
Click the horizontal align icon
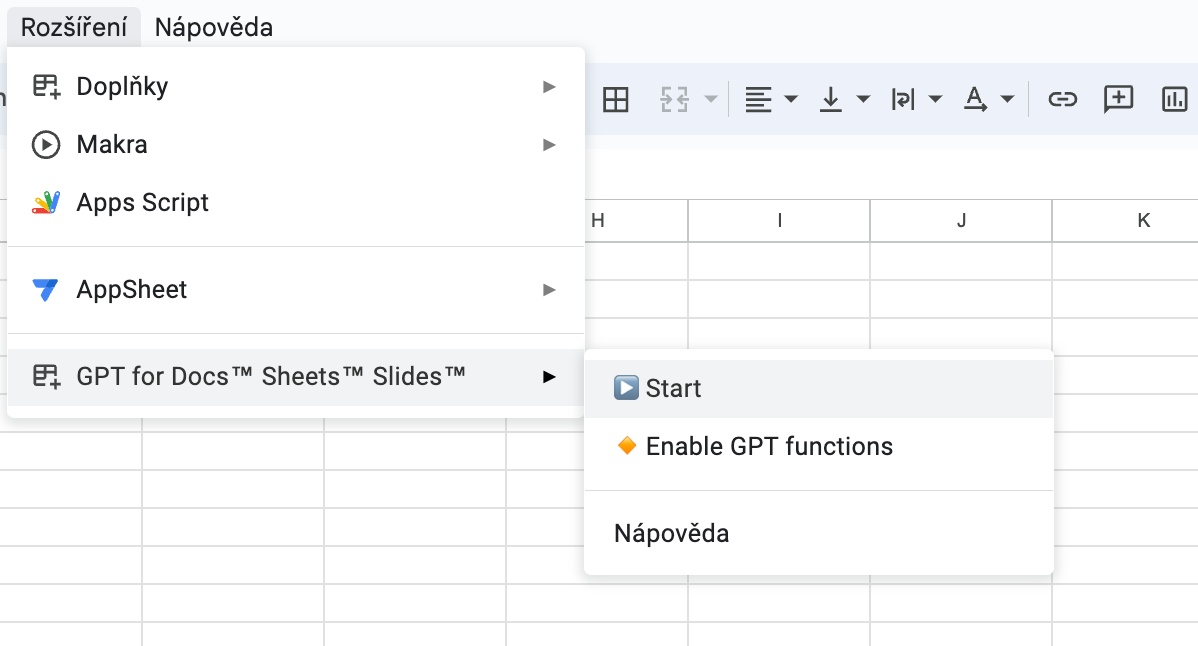point(759,99)
